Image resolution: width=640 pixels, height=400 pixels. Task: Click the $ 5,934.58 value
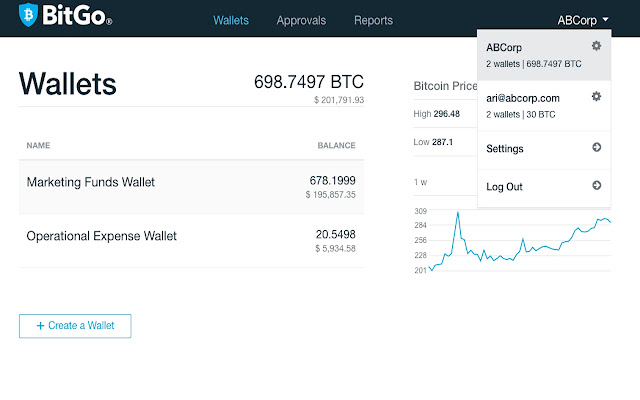pos(335,249)
